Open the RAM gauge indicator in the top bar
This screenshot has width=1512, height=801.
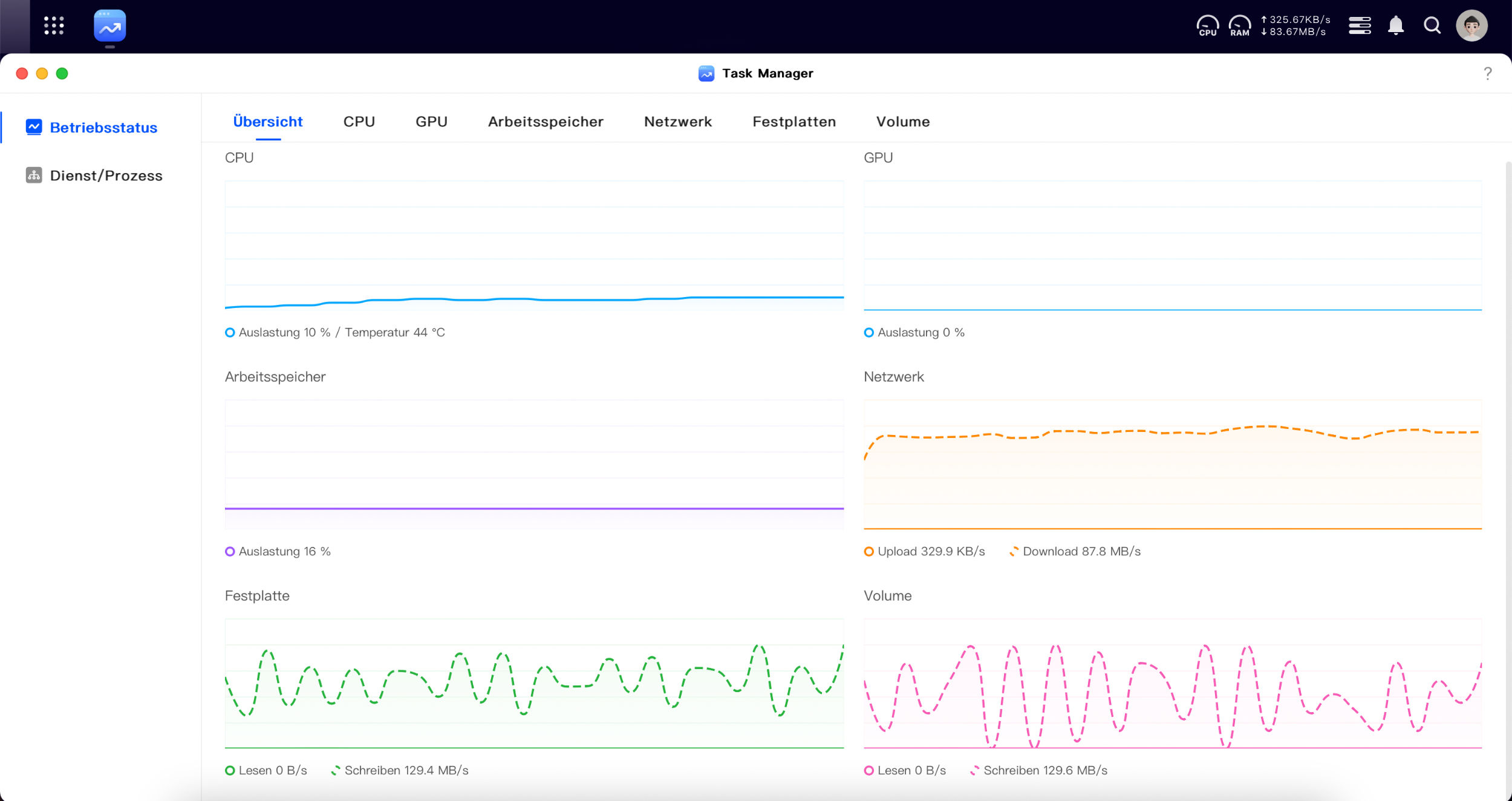point(1240,25)
